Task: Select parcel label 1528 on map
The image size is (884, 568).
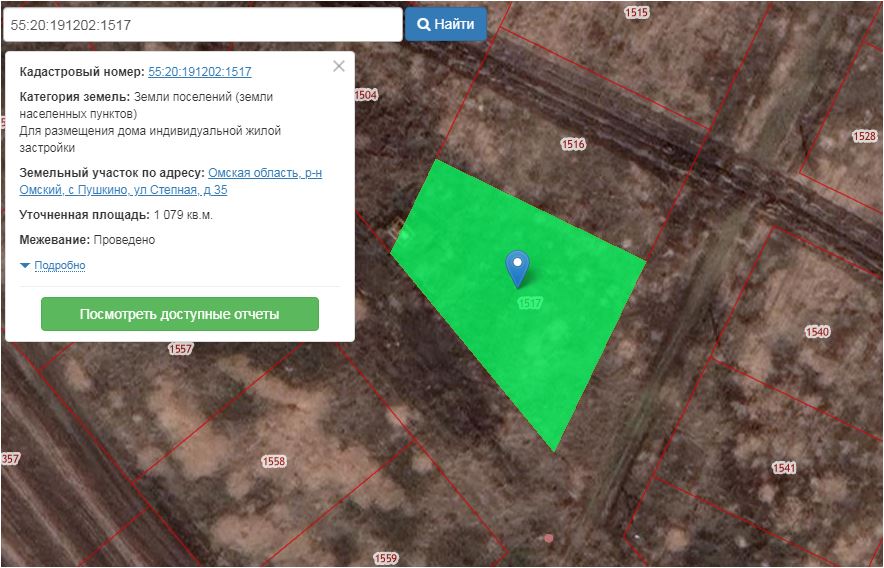Action: 864,136
